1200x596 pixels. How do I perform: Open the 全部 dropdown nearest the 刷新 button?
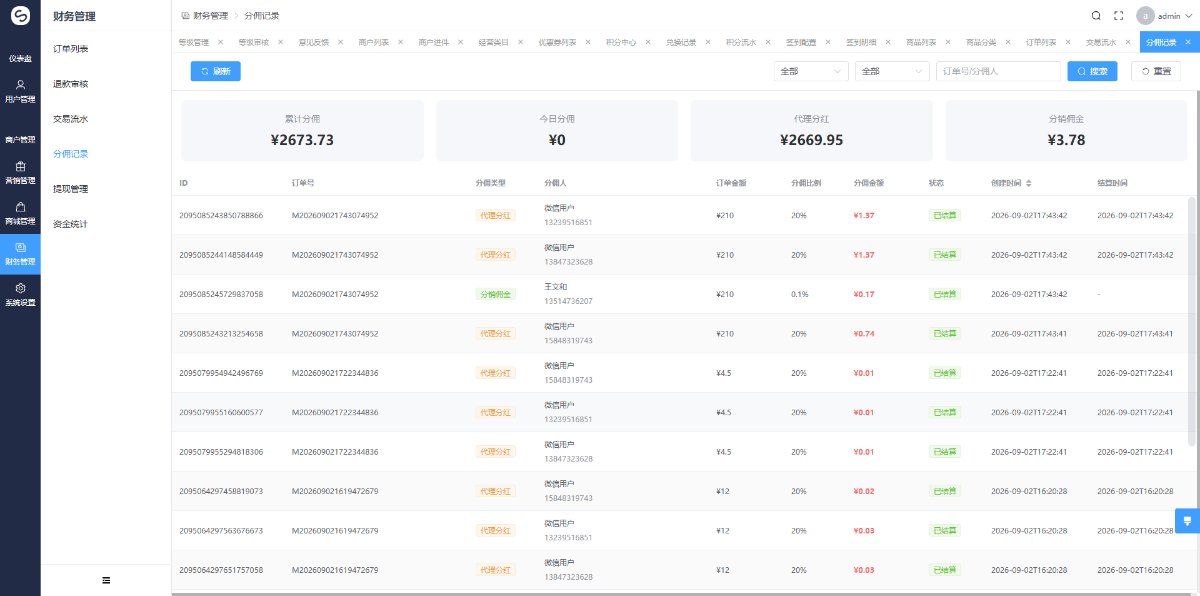[811, 71]
